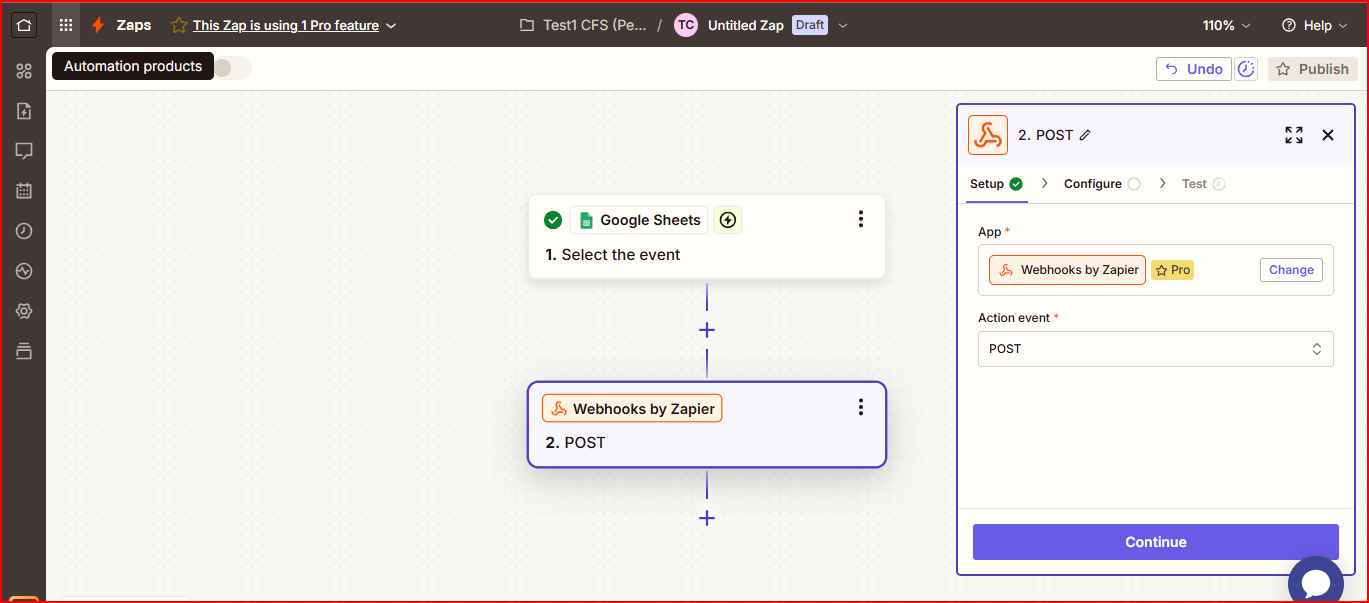
Task: Click Webhooks by Zapier chip in App field
Action: (x=1067, y=270)
